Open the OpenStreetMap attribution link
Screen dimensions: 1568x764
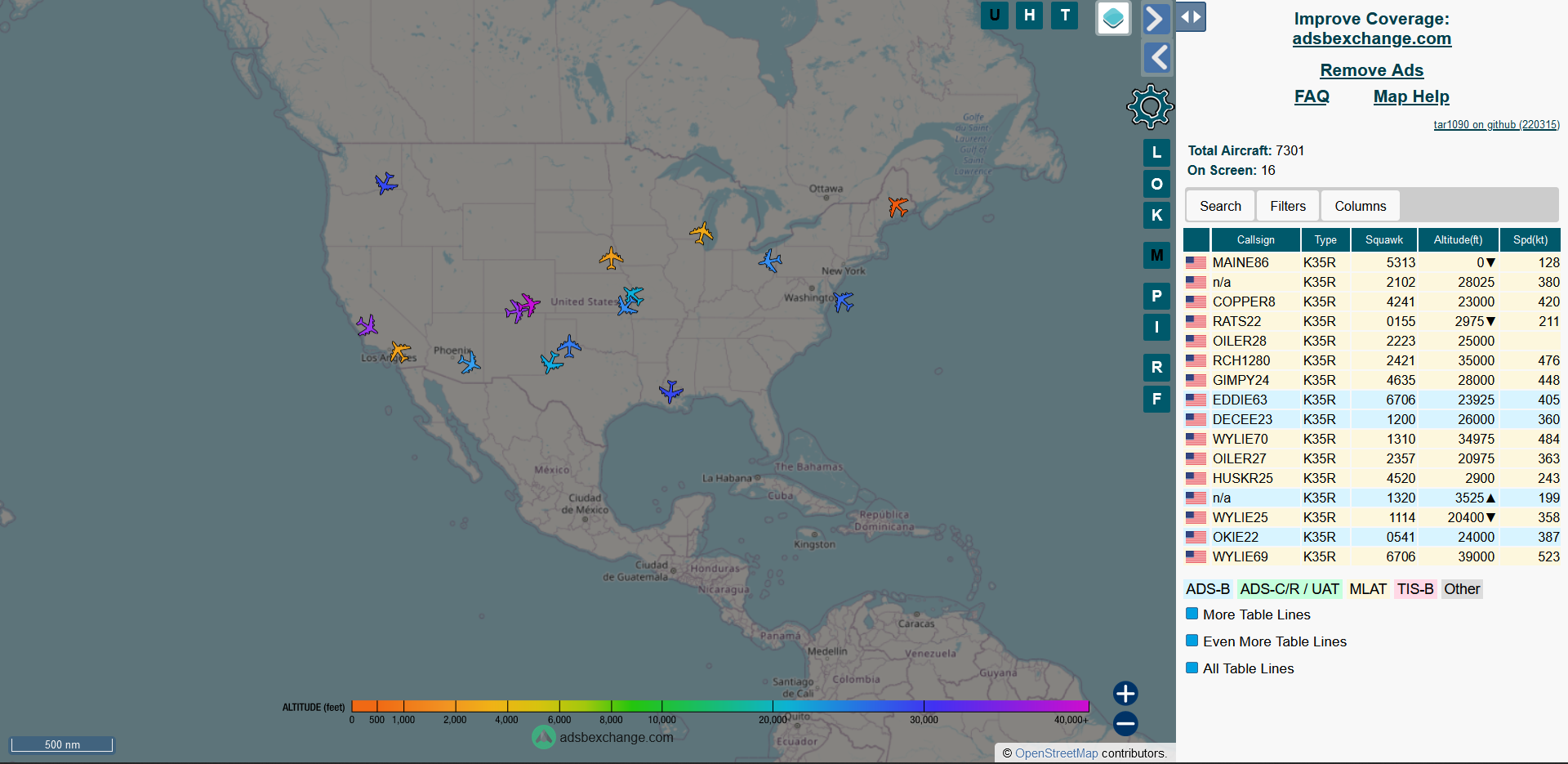[x=1056, y=753]
